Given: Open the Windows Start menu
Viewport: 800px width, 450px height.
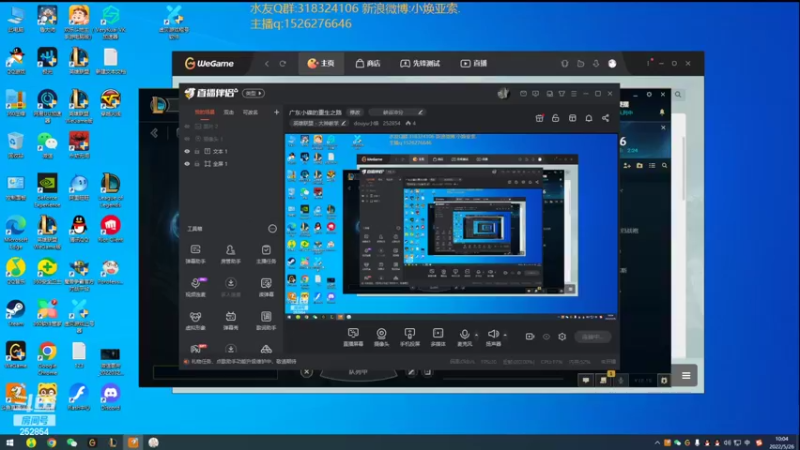Looking at the screenshot, I should click(x=10, y=442).
